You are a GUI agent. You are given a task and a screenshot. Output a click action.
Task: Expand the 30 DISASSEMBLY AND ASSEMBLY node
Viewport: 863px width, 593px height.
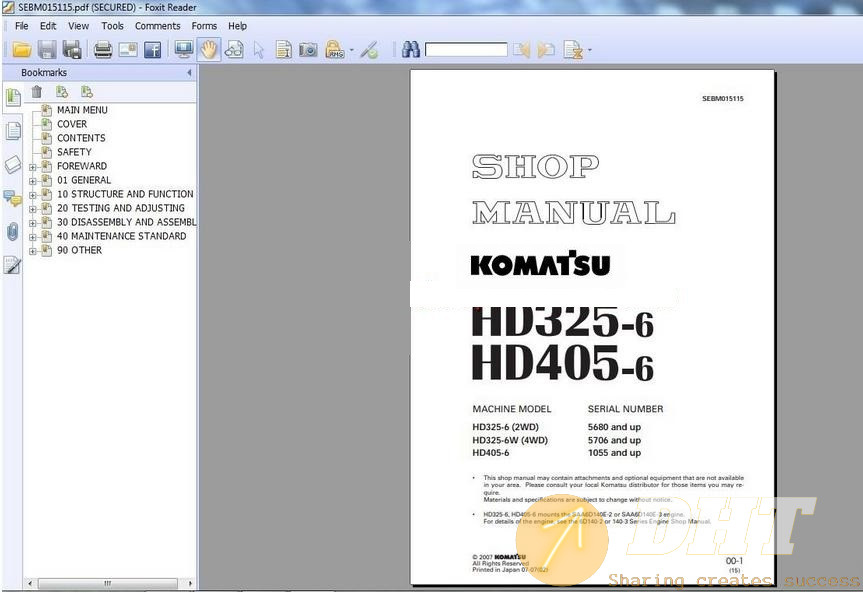32,224
